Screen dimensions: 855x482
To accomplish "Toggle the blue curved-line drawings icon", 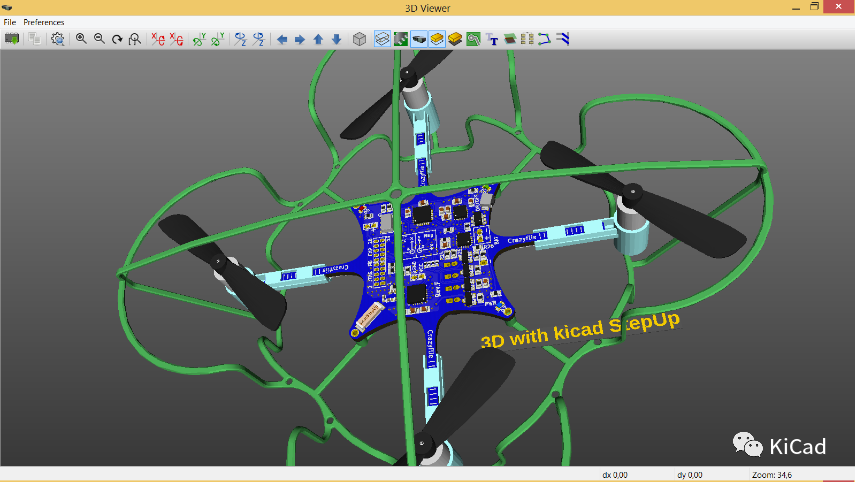I will pyautogui.click(x=544, y=39).
